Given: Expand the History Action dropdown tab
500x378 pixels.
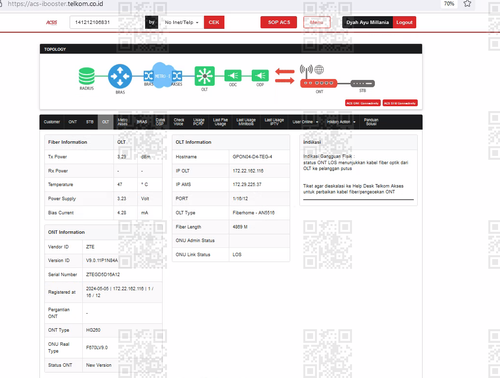Looking at the screenshot, I should point(341,122).
